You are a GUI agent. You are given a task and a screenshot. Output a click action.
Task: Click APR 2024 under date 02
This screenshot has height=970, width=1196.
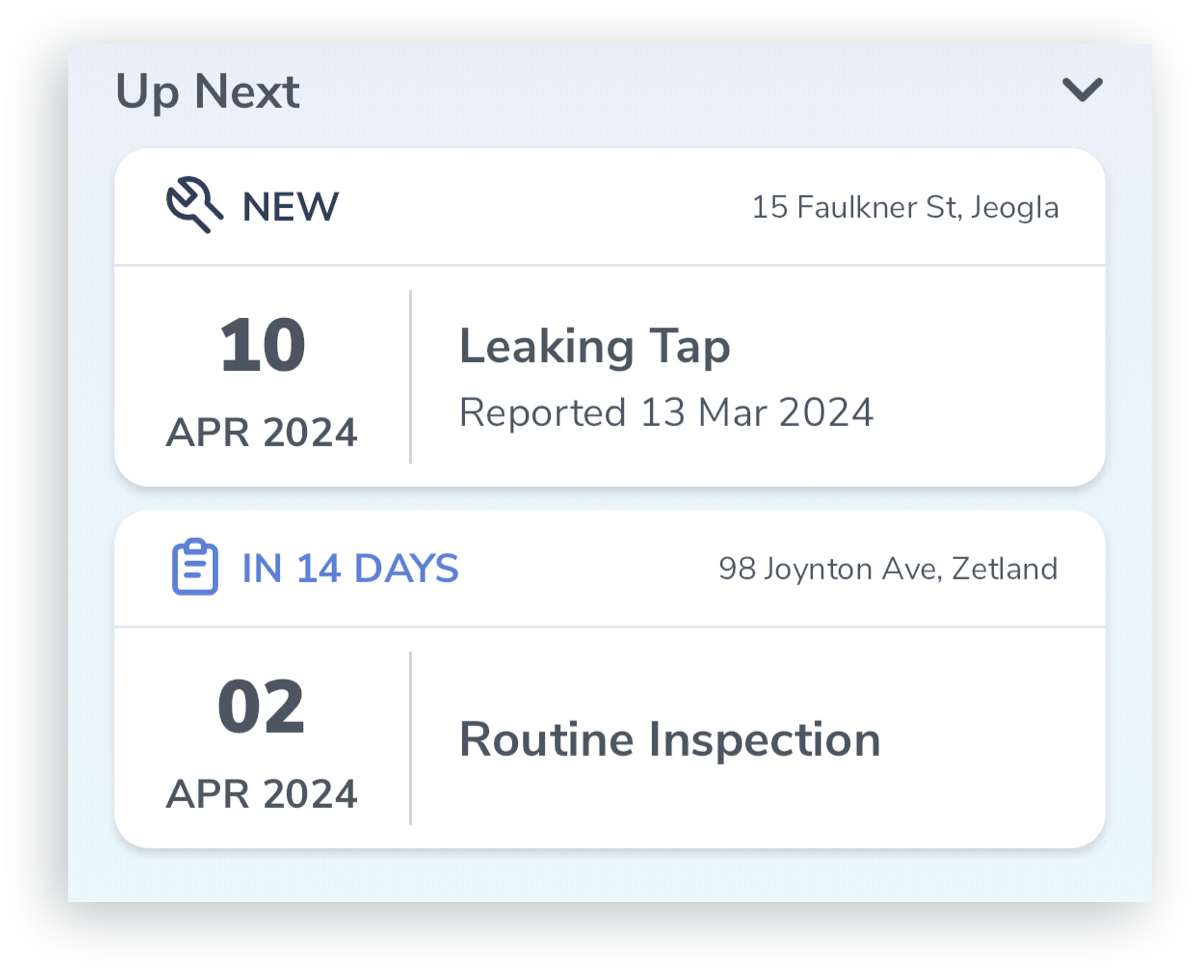(x=262, y=794)
